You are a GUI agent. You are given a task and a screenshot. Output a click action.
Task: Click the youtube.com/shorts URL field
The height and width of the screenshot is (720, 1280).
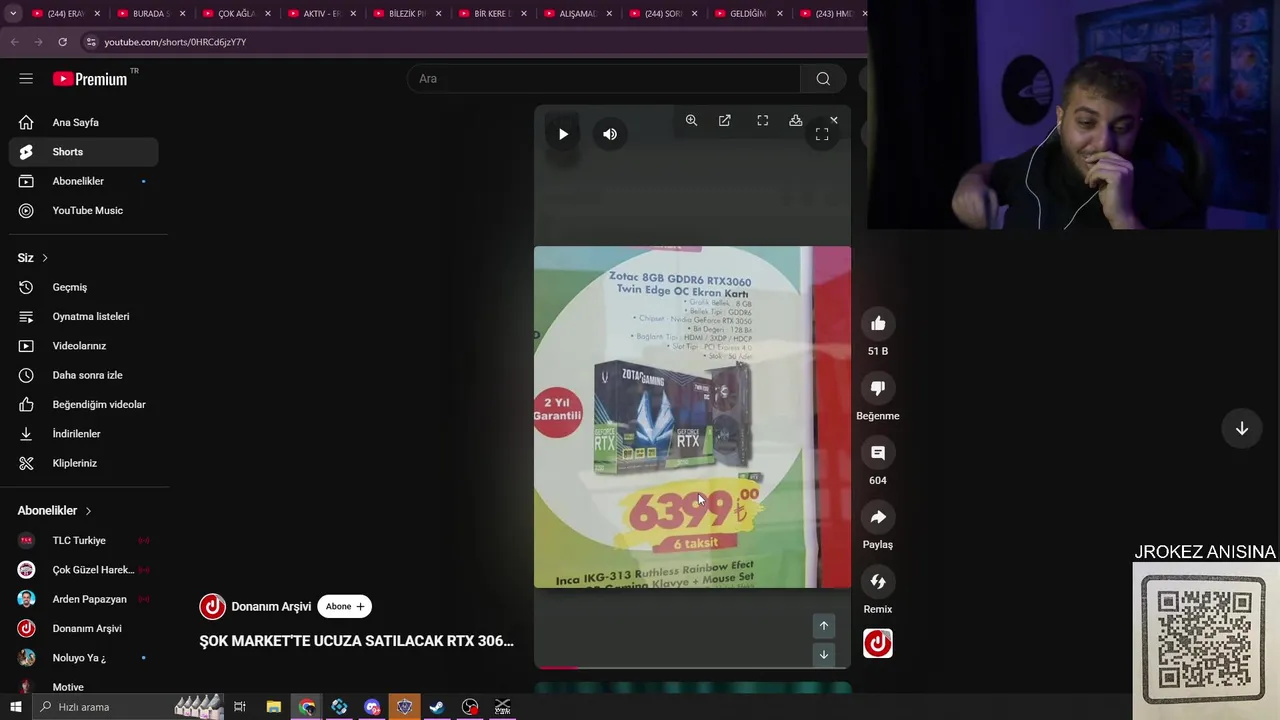point(175,42)
